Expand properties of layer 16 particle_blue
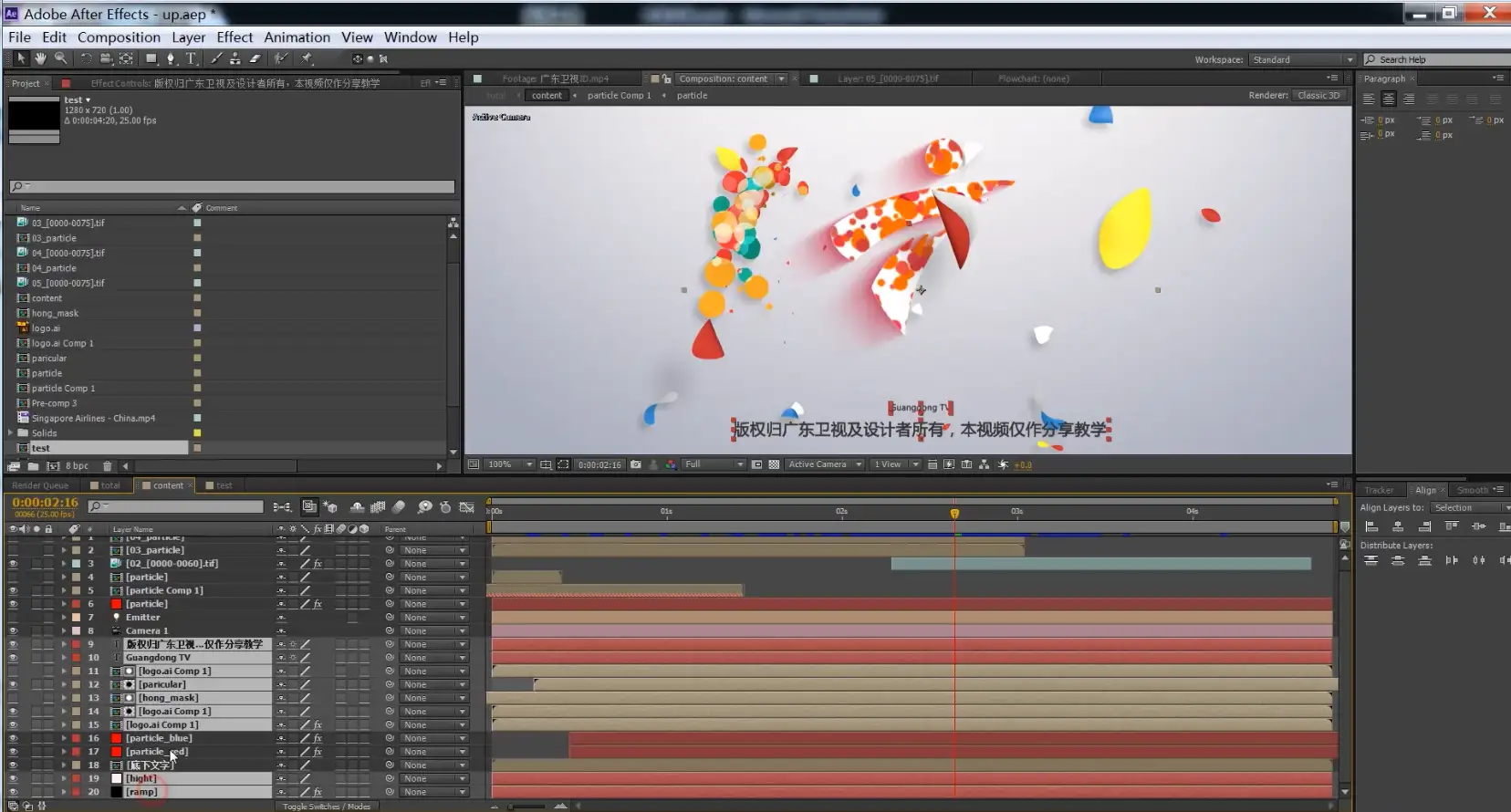Viewport: 1511px width, 812px height. coord(64,738)
